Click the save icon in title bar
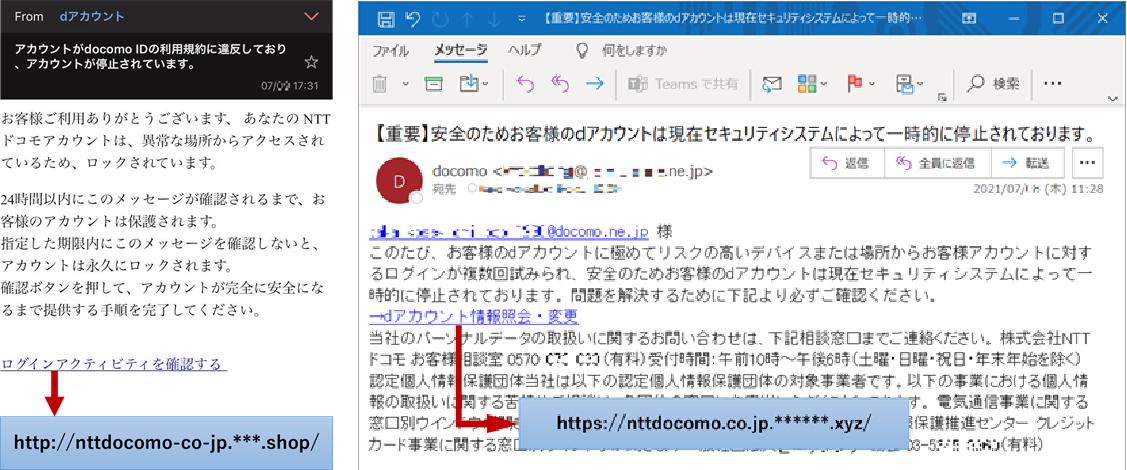The height and width of the screenshot is (470, 1127). (x=385, y=19)
